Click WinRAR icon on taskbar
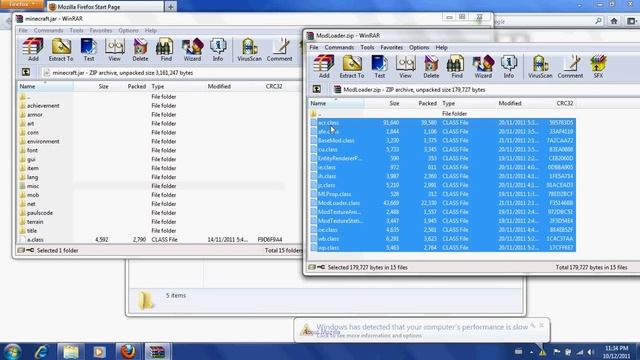 [x=157, y=352]
